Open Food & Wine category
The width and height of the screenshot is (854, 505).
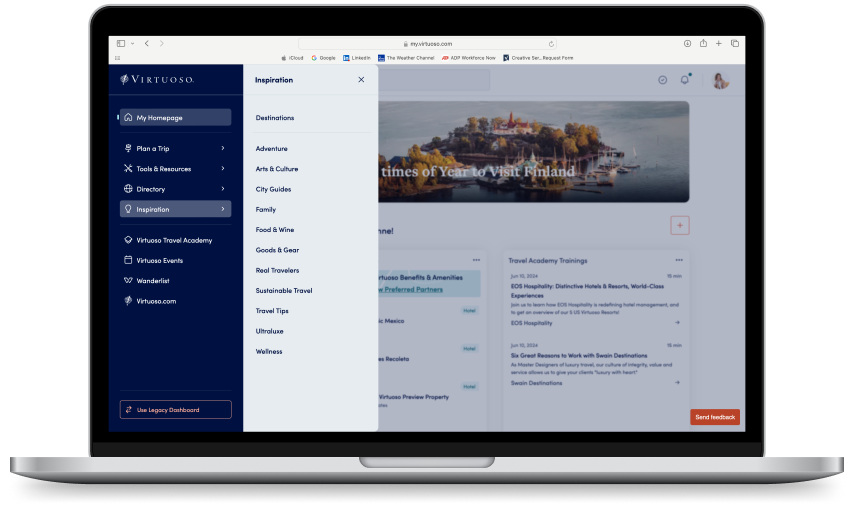click(274, 229)
